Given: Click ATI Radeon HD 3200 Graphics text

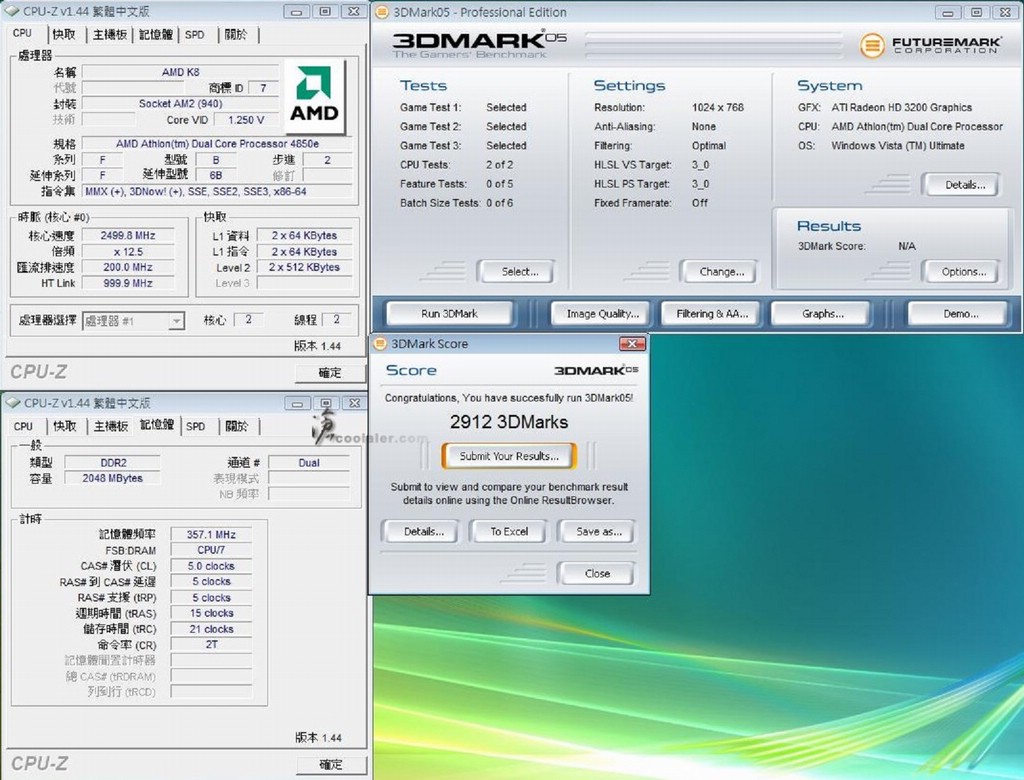Looking at the screenshot, I should pyautogui.click(x=901, y=107).
